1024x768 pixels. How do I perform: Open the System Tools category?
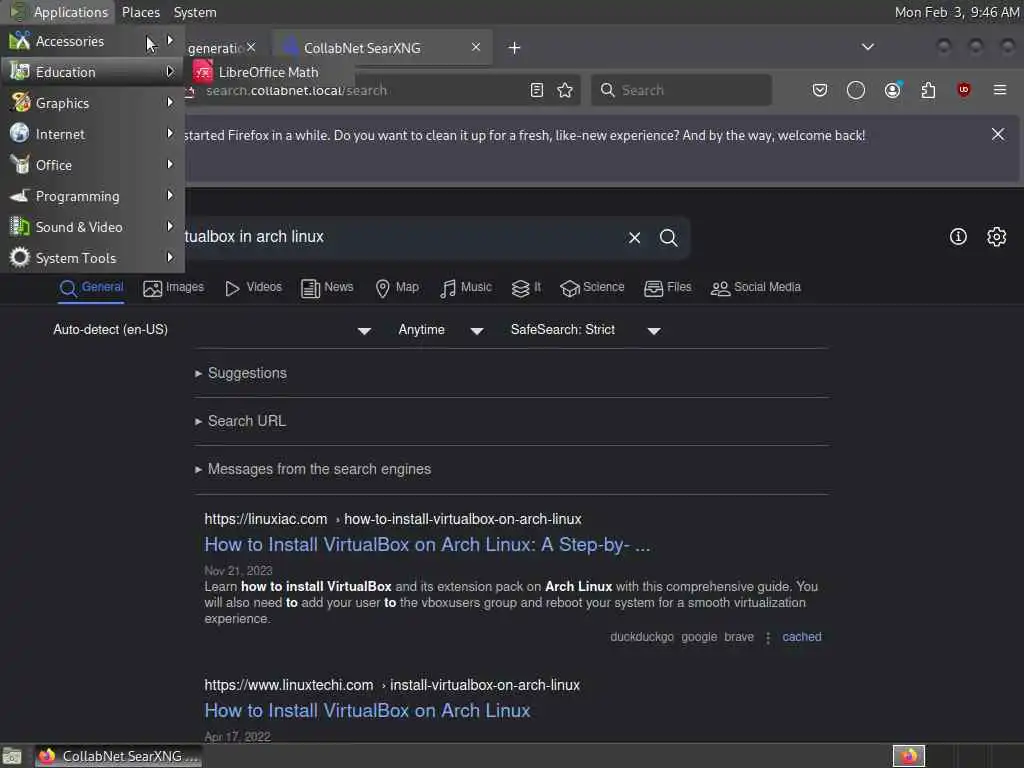(92, 258)
